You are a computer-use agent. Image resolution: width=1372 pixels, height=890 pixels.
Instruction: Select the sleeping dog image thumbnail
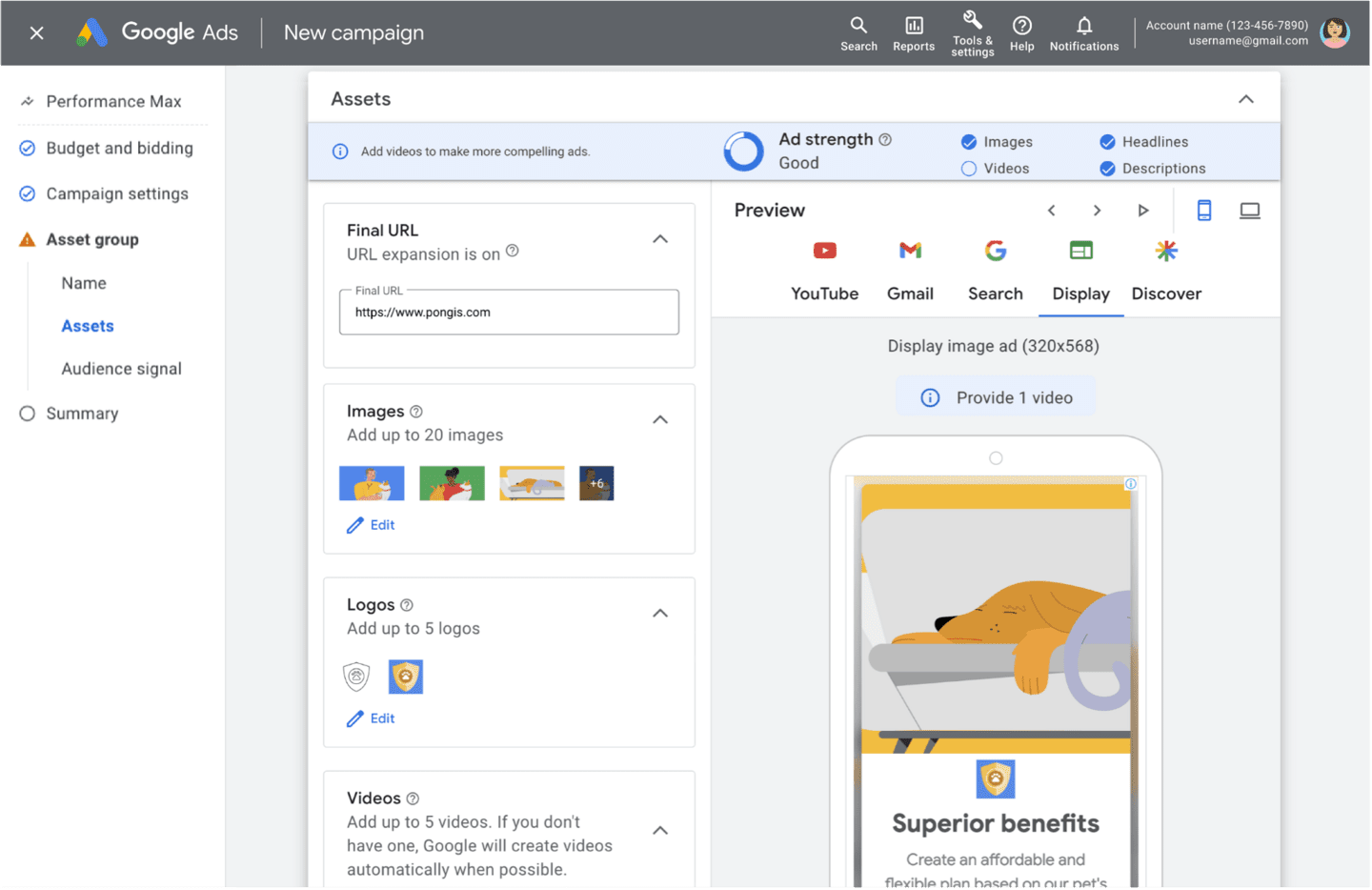(532, 483)
